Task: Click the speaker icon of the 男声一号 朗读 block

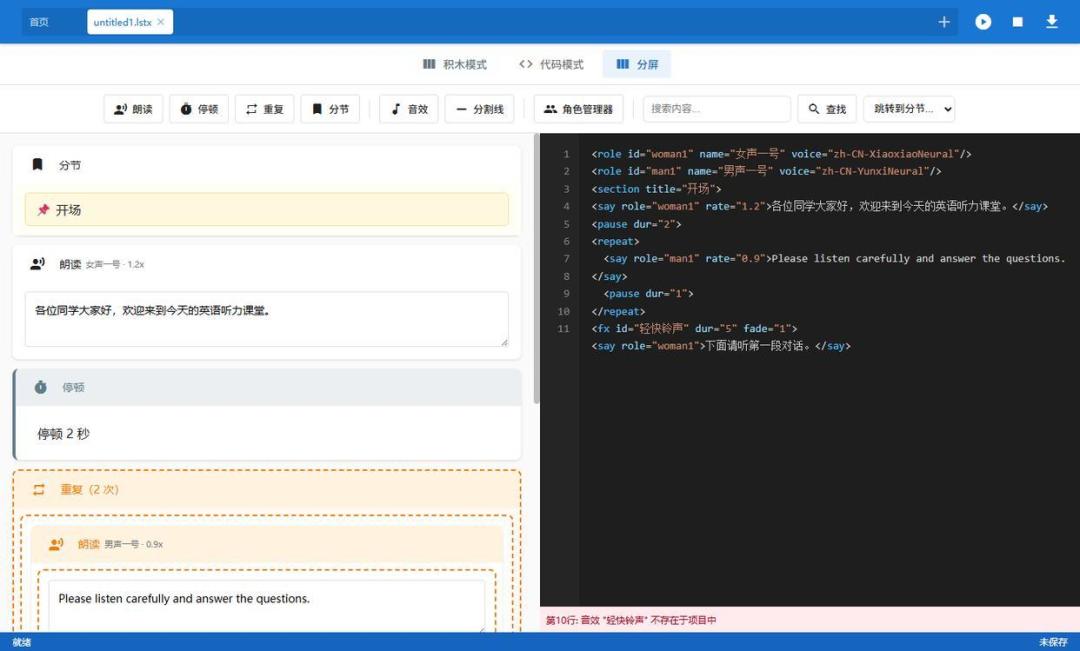Action: click(56, 544)
